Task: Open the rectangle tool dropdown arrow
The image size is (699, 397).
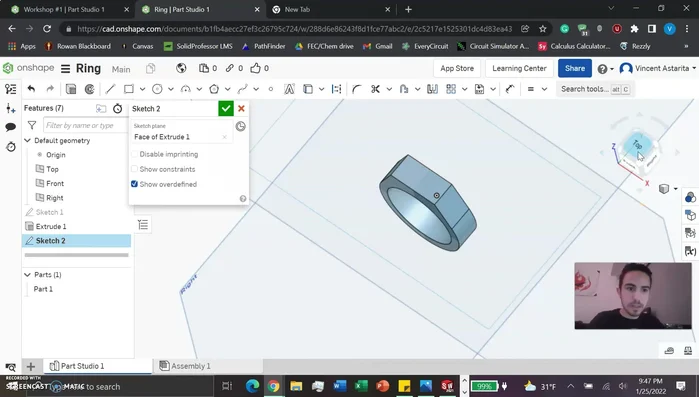Action: [x=142, y=89]
